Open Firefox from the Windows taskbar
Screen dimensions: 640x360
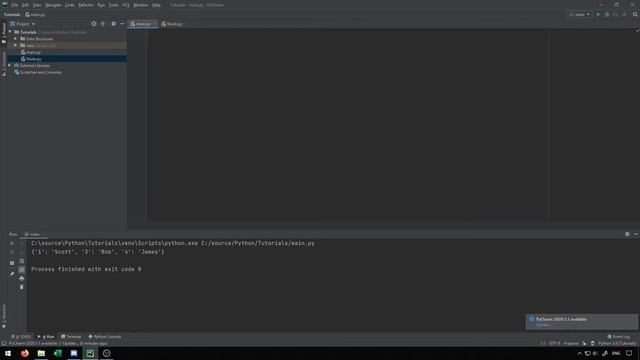coord(25,353)
